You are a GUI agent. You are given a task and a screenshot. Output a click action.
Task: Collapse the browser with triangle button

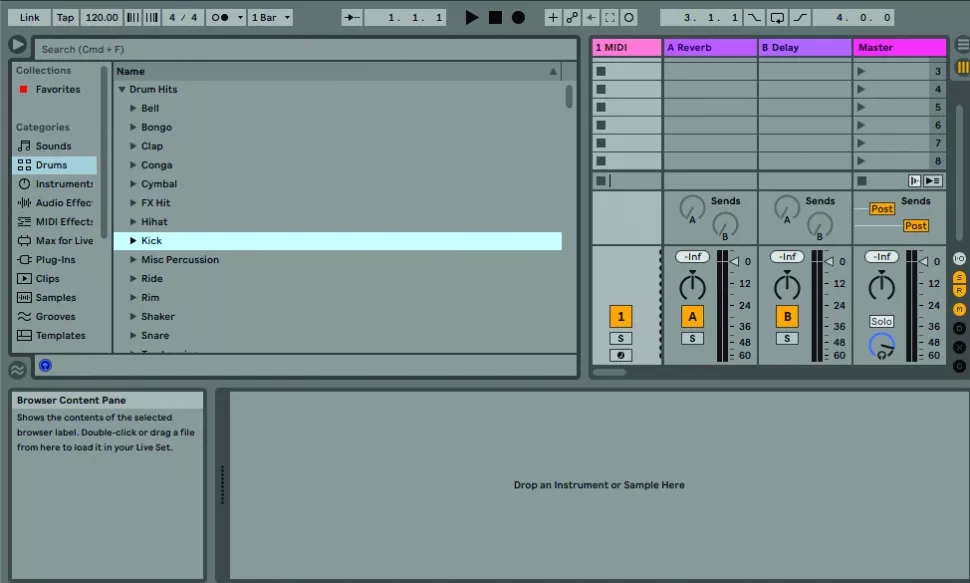(17, 45)
